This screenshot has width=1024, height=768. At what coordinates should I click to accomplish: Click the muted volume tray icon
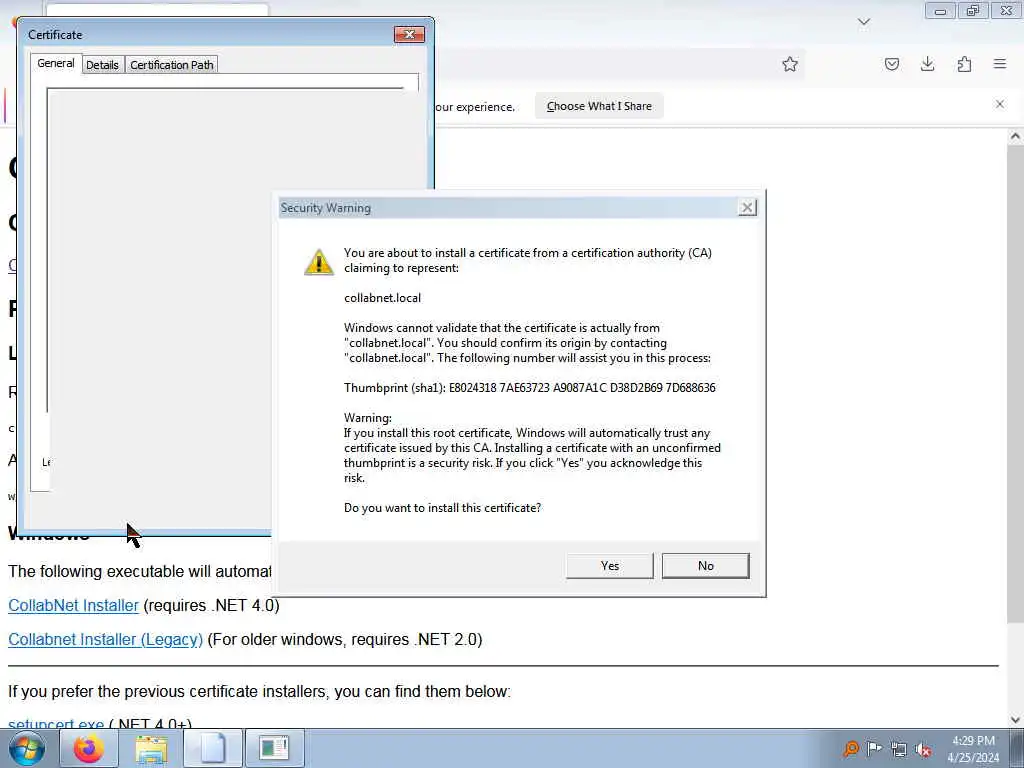pyautogui.click(x=923, y=749)
